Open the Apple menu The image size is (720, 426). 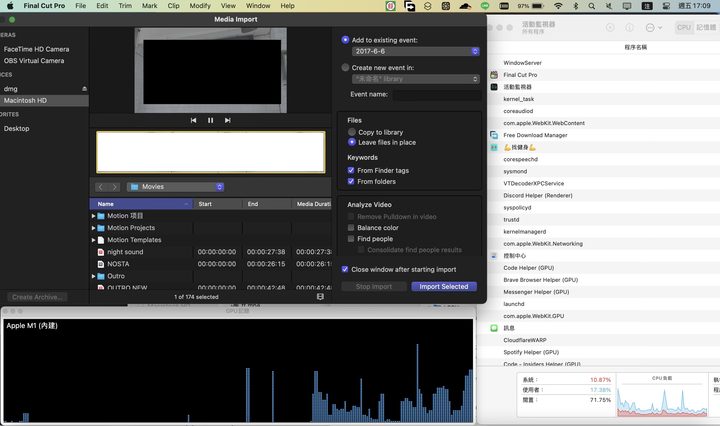click(x=10, y=6)
